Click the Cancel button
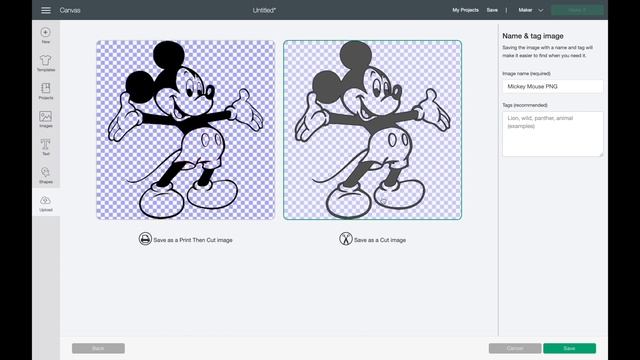 click(515, 348)
